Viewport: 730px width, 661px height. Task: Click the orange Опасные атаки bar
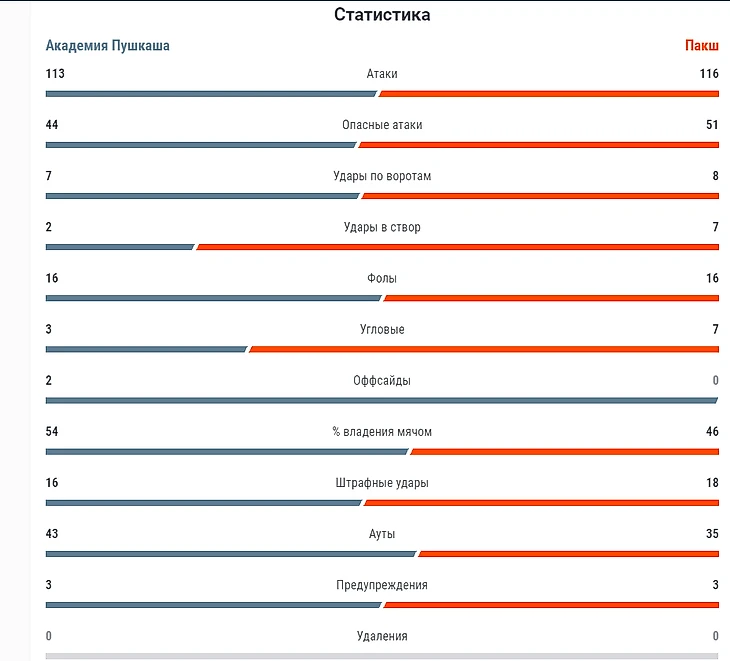click(x=539, y=145)
